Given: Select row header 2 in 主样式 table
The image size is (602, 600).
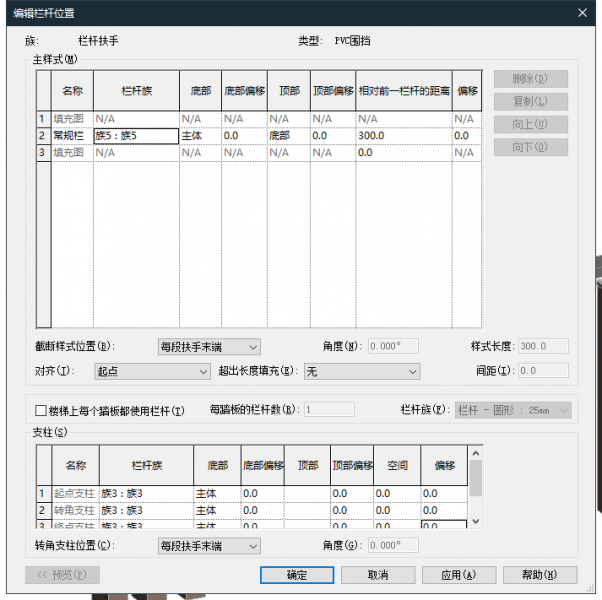Looking at the screenshot, I should pos(44,136).
